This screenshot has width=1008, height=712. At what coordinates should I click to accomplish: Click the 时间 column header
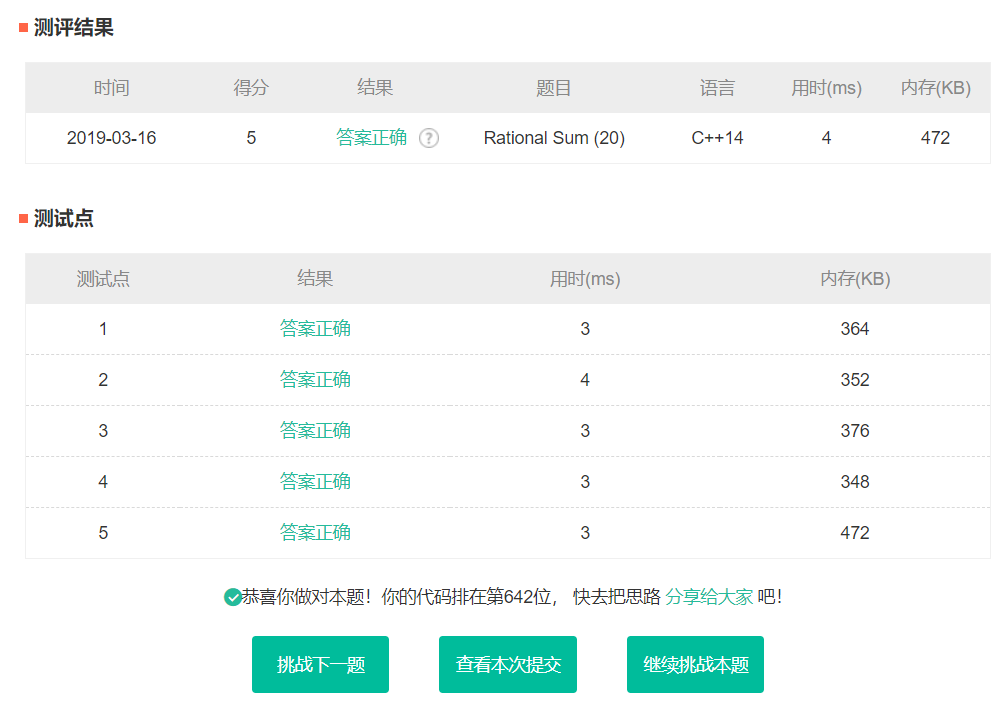point(111,87)
